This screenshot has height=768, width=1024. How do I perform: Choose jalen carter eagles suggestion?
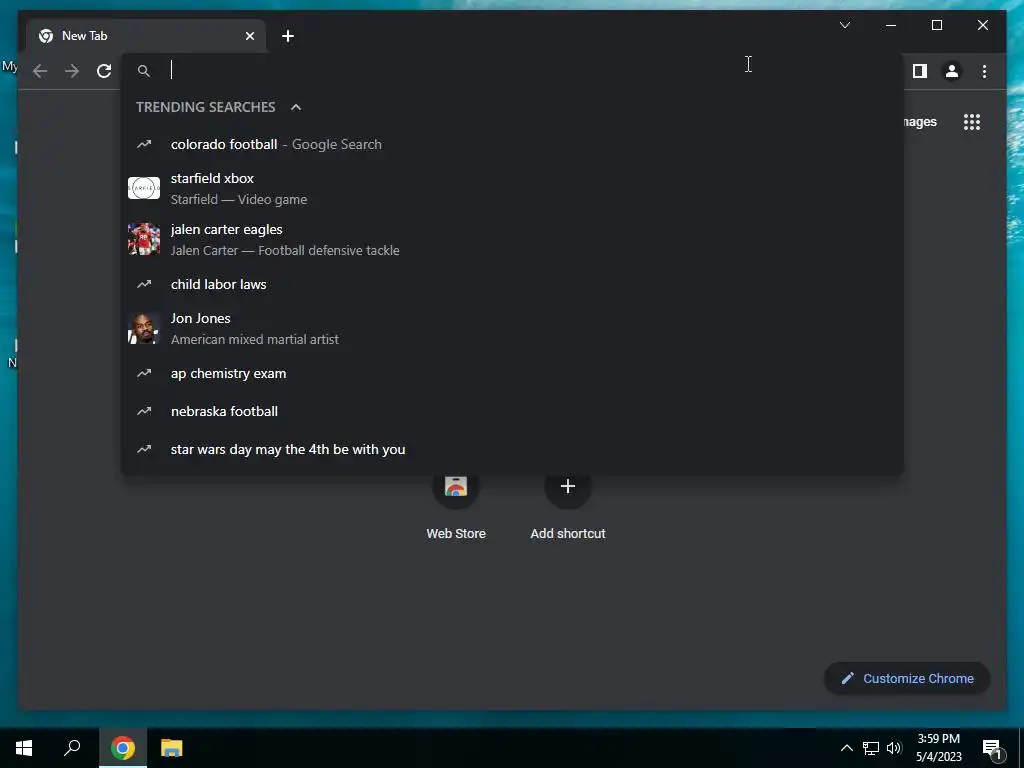[x=512, y=239]
